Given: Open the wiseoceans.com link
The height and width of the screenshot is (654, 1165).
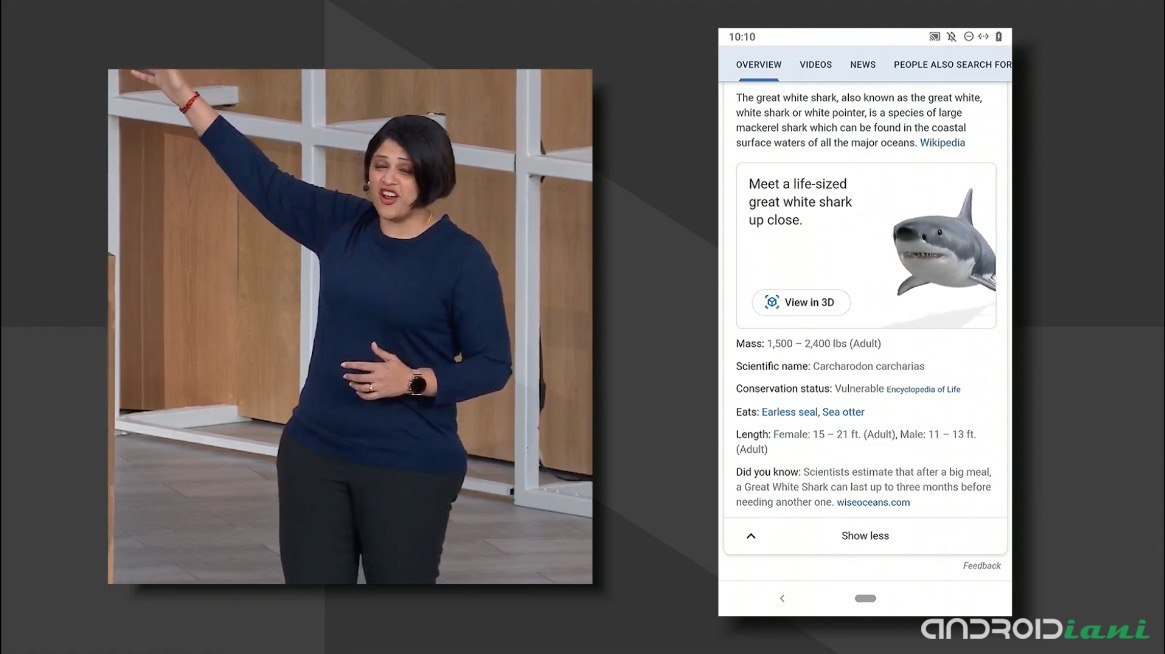Looking at the screenshot, I should (x=873, y=502).
